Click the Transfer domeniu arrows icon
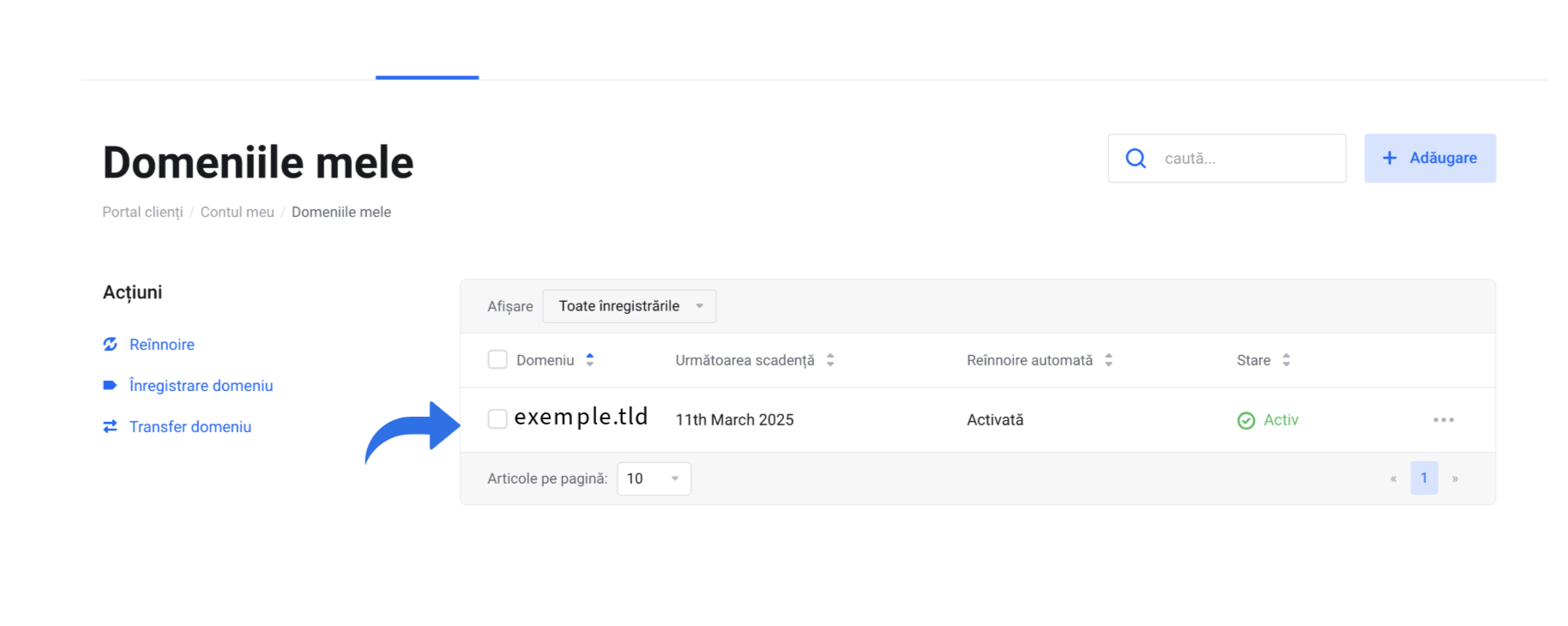The image size is (1568, 626). 110,427
